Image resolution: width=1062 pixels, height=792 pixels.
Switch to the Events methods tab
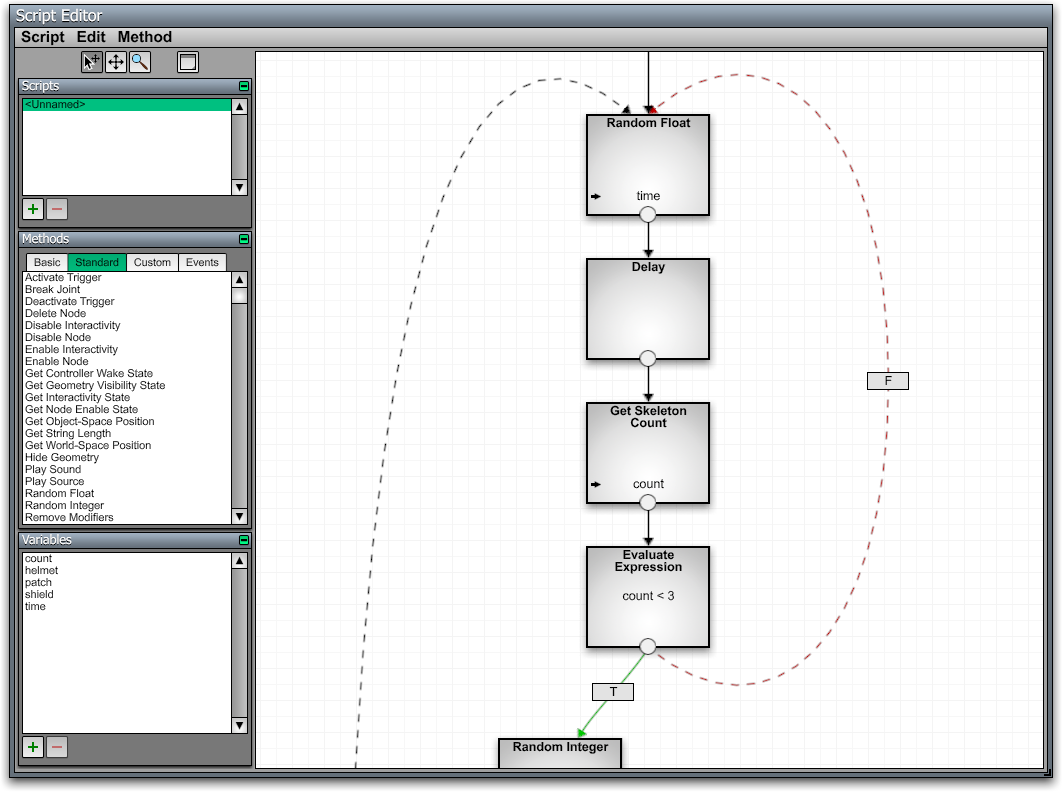tap(202, 262)
